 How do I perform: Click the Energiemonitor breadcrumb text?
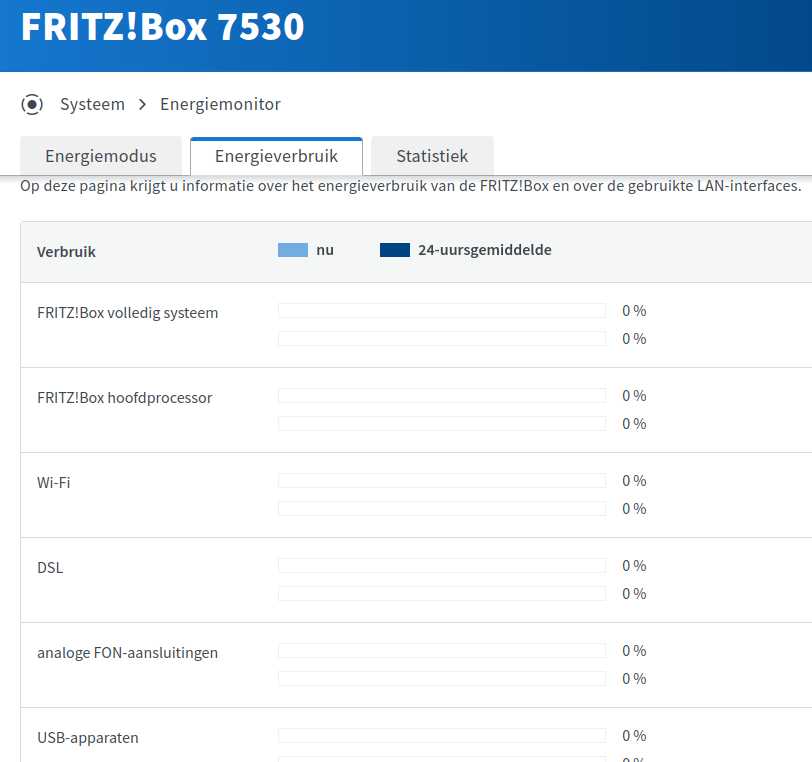click(x=220, y=104)
